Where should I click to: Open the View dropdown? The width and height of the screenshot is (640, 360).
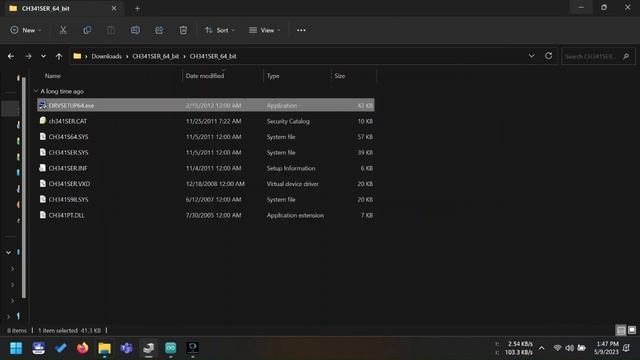coord(264,30)
